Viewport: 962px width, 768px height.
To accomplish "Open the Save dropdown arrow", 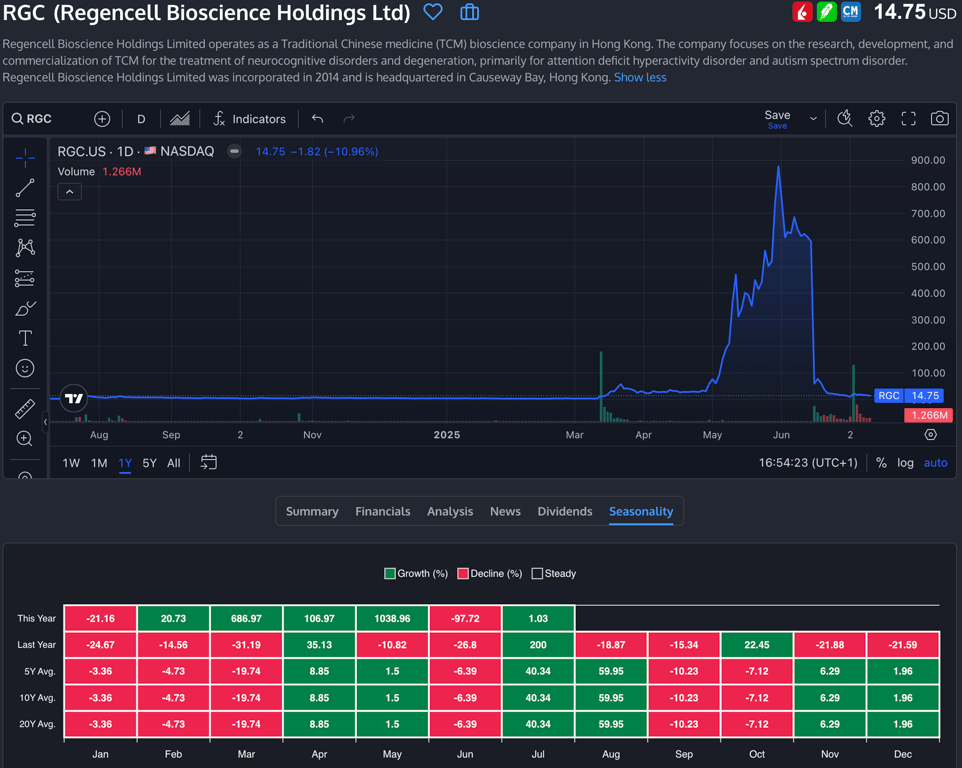I will (x=813, y=119).
